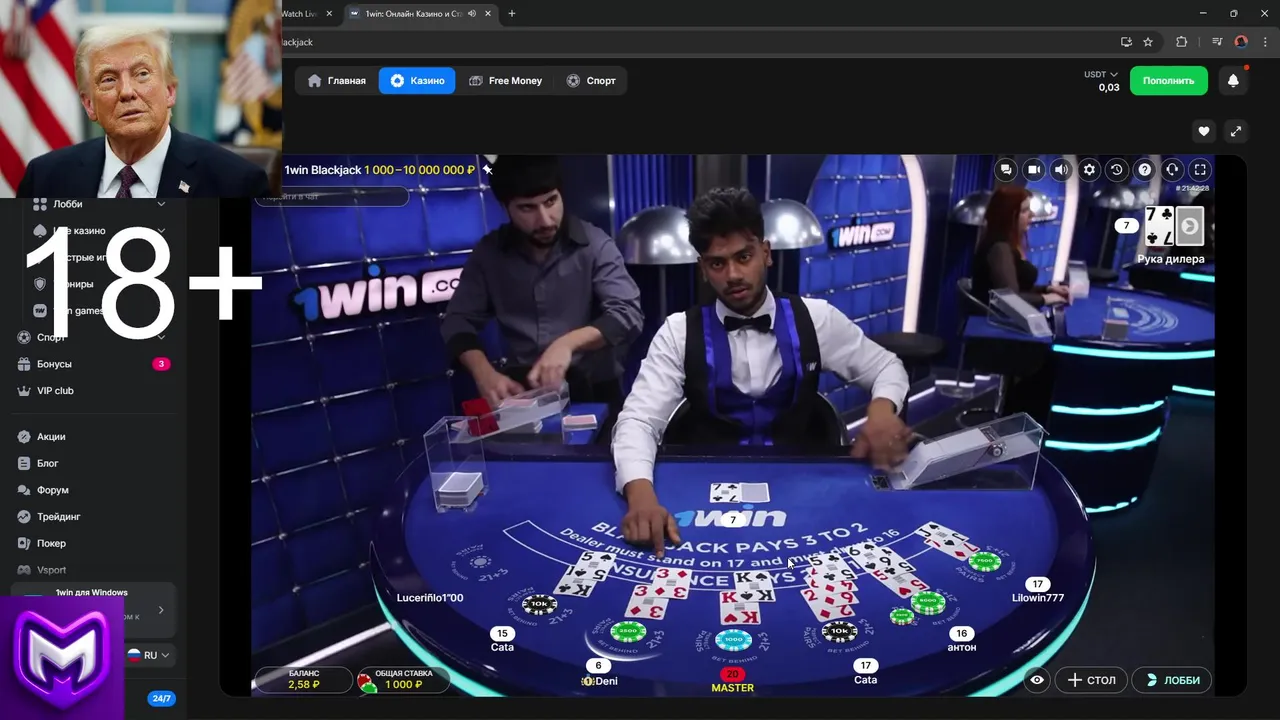This screenshot has height=720, width=1280.
Task: Click ОБЩАЯ СТАВКА 1 000 ₽ indicator
Action: [404, 680]
